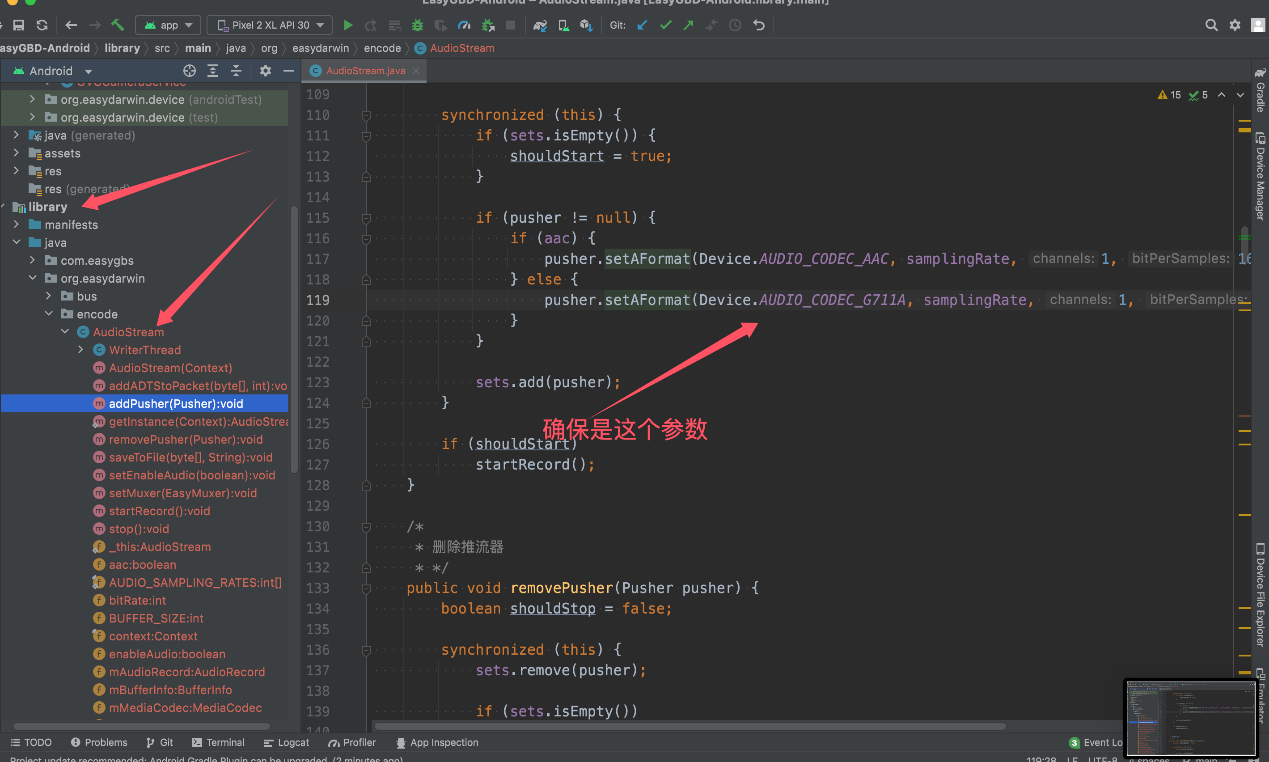Screen dimensions: 1269x762
Task: Open the app run configuration dropdown
Action: 168,25
